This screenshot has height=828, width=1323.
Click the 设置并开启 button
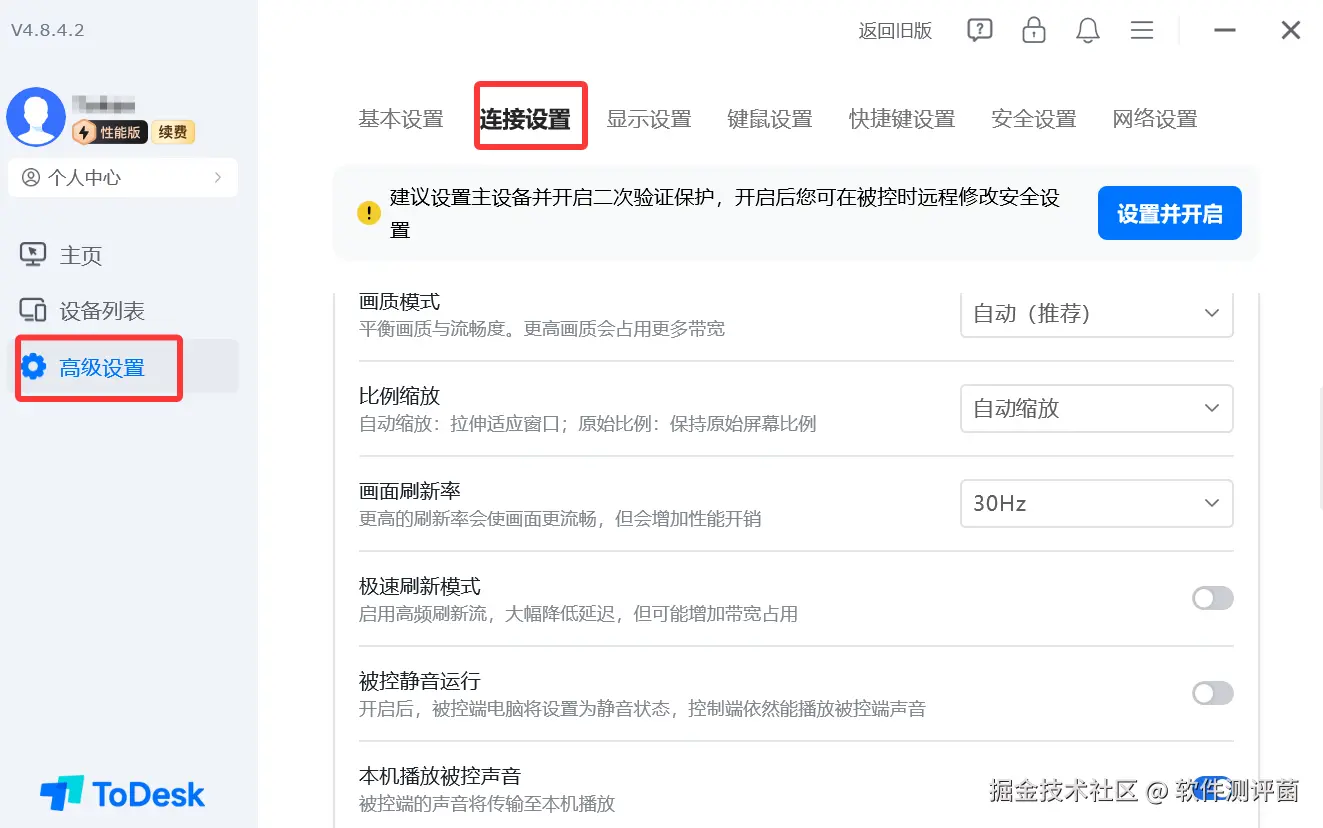pyautogui.click(x=1169, y=213)
